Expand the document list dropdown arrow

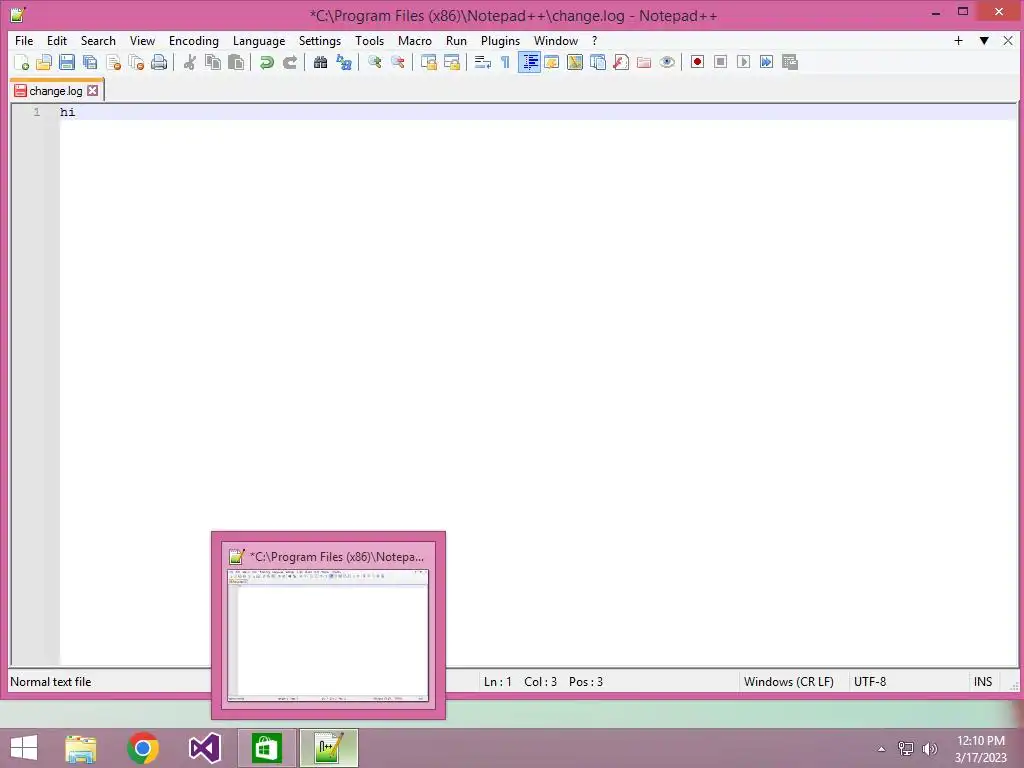pyautogui.click(x=984, y=40)
